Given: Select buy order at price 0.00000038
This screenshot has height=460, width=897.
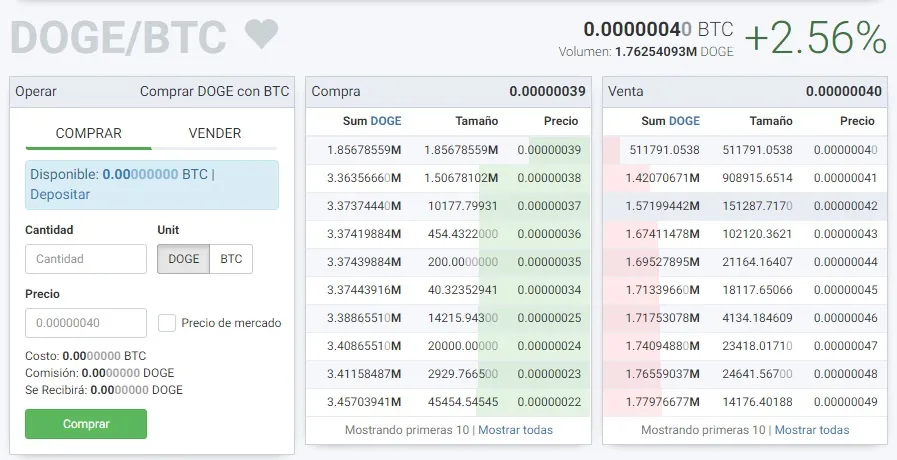Looking at the screenshot, I should pos(448,178).
